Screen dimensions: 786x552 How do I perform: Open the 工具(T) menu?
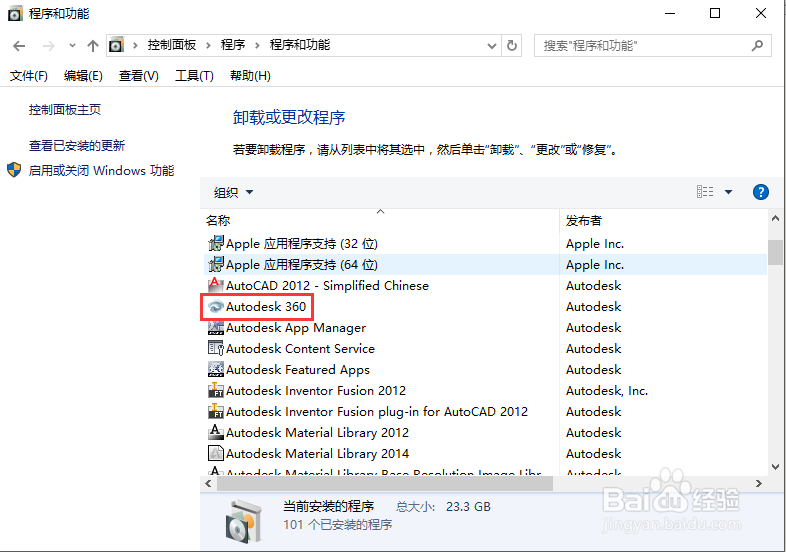click(194, 76)
